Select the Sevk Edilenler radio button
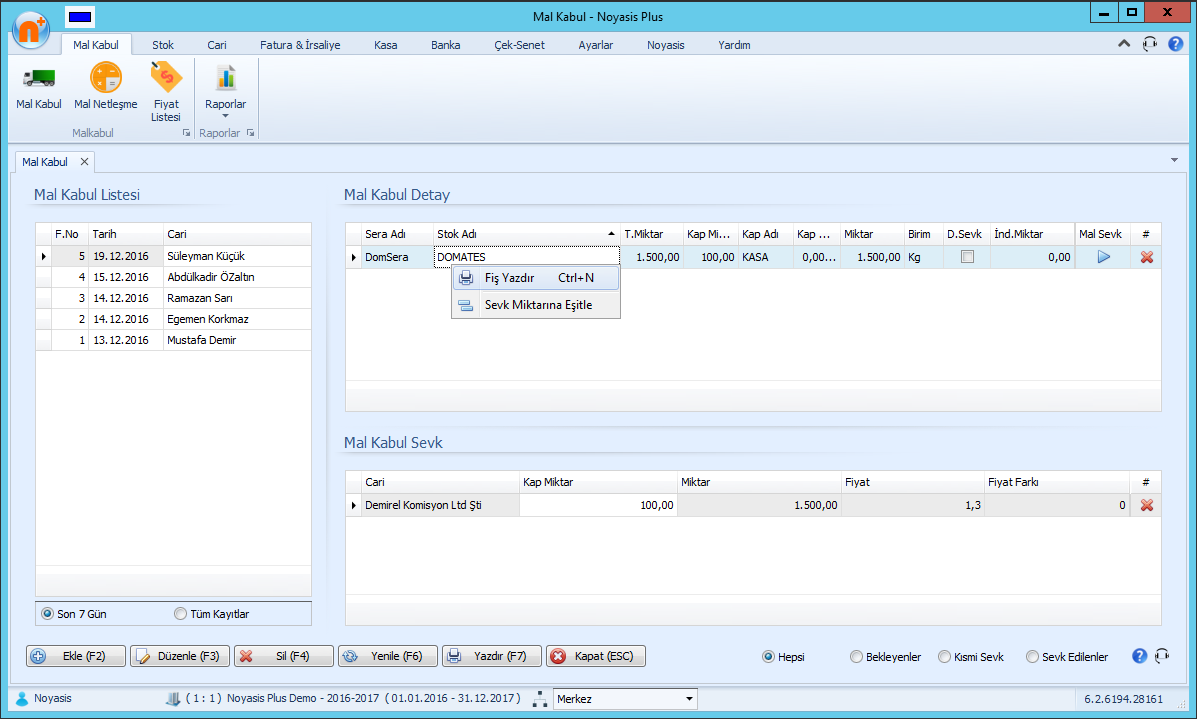The image size is (1197, 719). (1032, 657)
